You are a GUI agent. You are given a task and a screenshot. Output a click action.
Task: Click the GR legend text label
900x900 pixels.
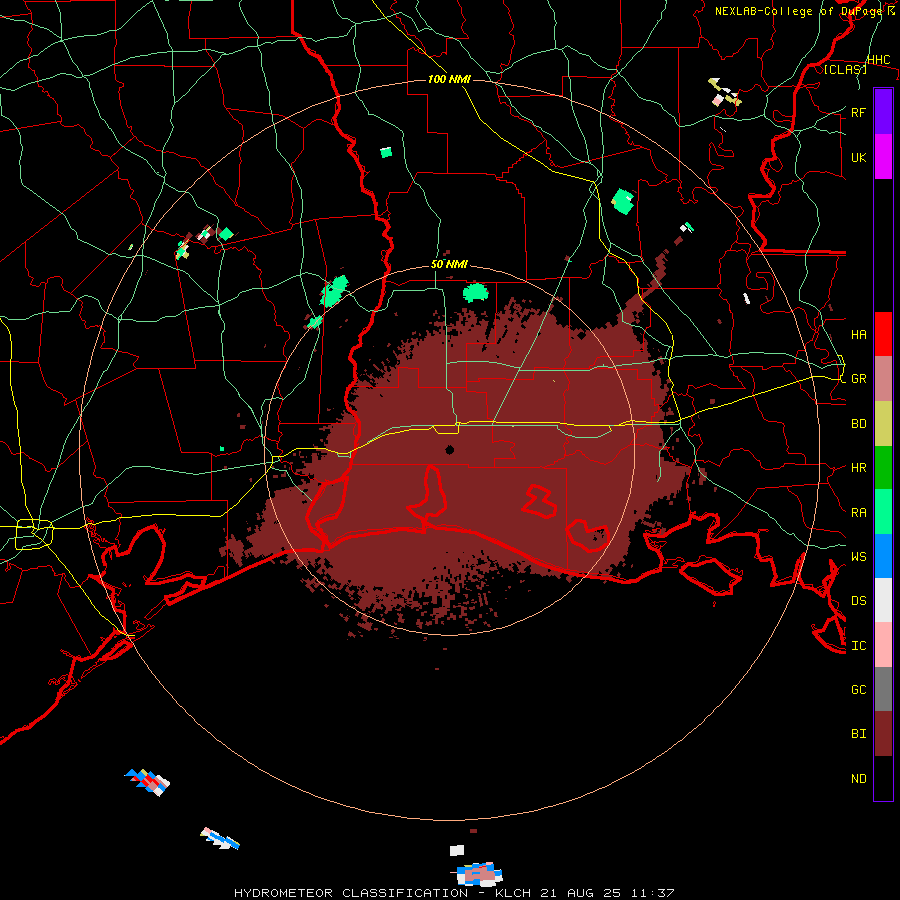click(x=858, y=379)
